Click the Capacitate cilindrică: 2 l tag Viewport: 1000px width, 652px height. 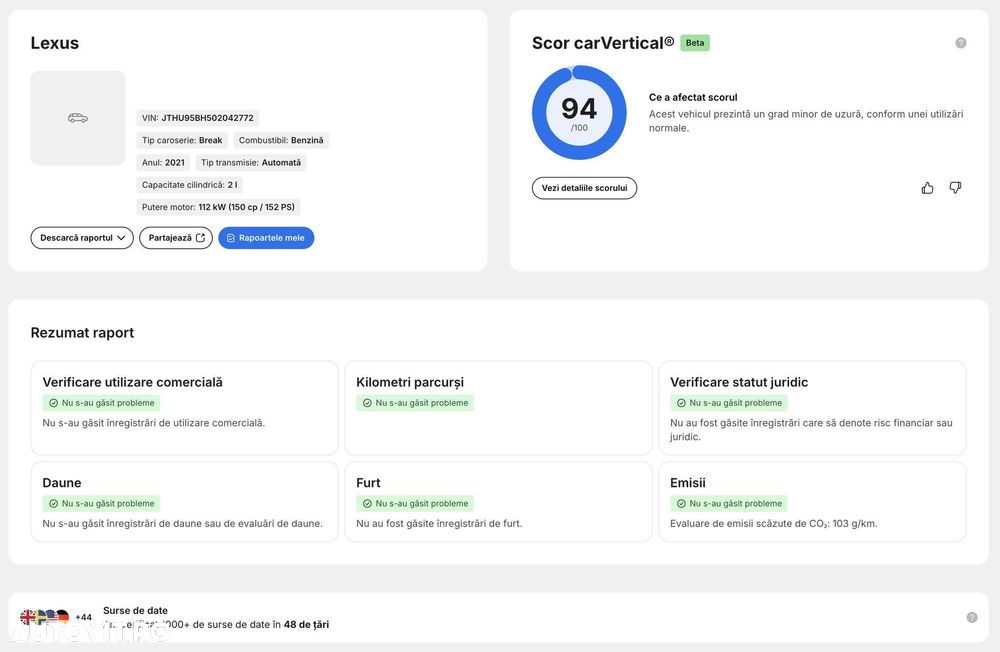[189, 185]
